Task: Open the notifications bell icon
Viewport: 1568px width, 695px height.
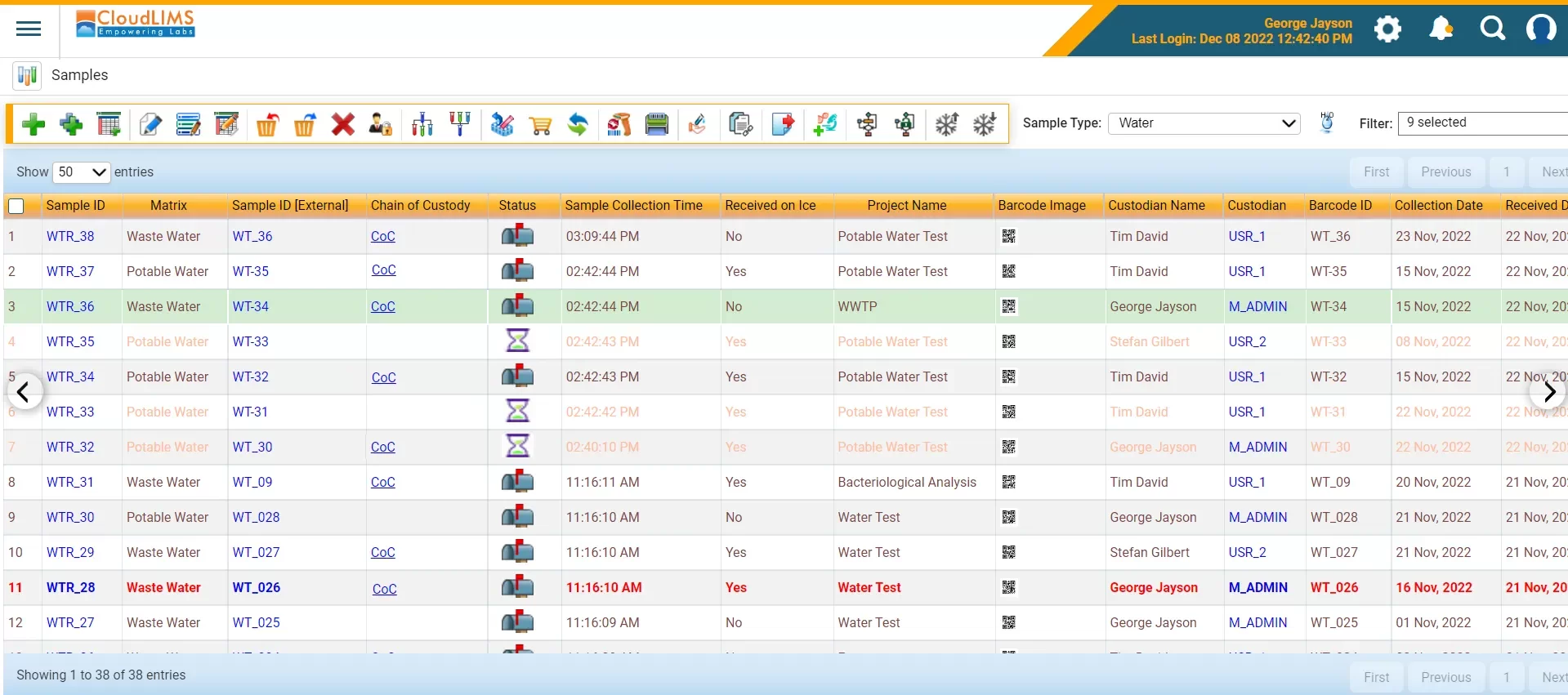Action: (x=1441, y=29)
